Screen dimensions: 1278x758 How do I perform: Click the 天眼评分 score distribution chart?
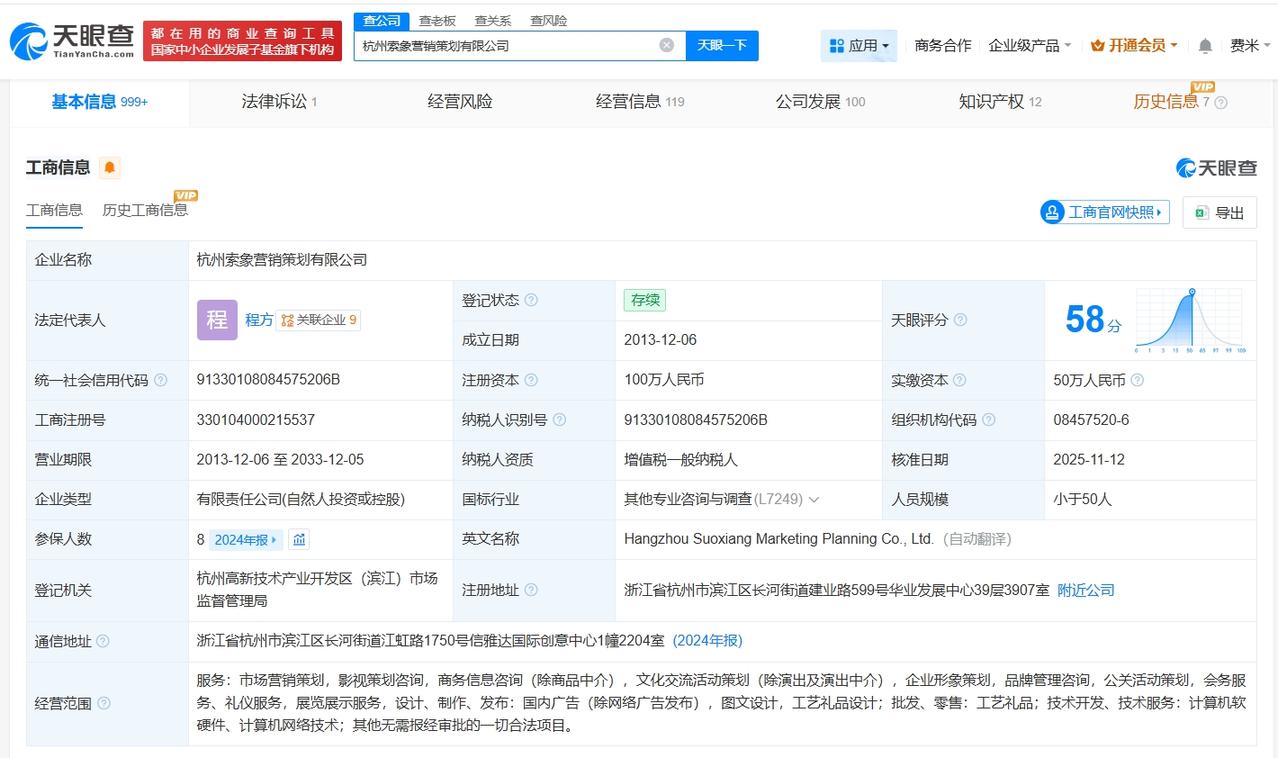coord(1190,320)
